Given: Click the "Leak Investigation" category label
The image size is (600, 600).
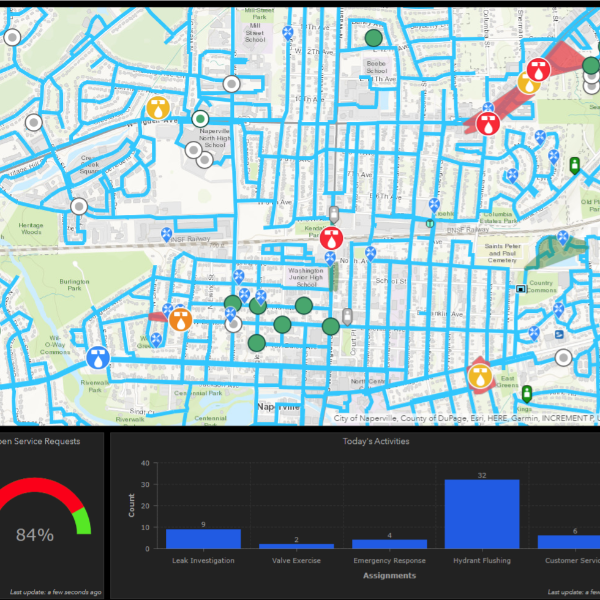Looking at the screenshot, I should point(203,561).
